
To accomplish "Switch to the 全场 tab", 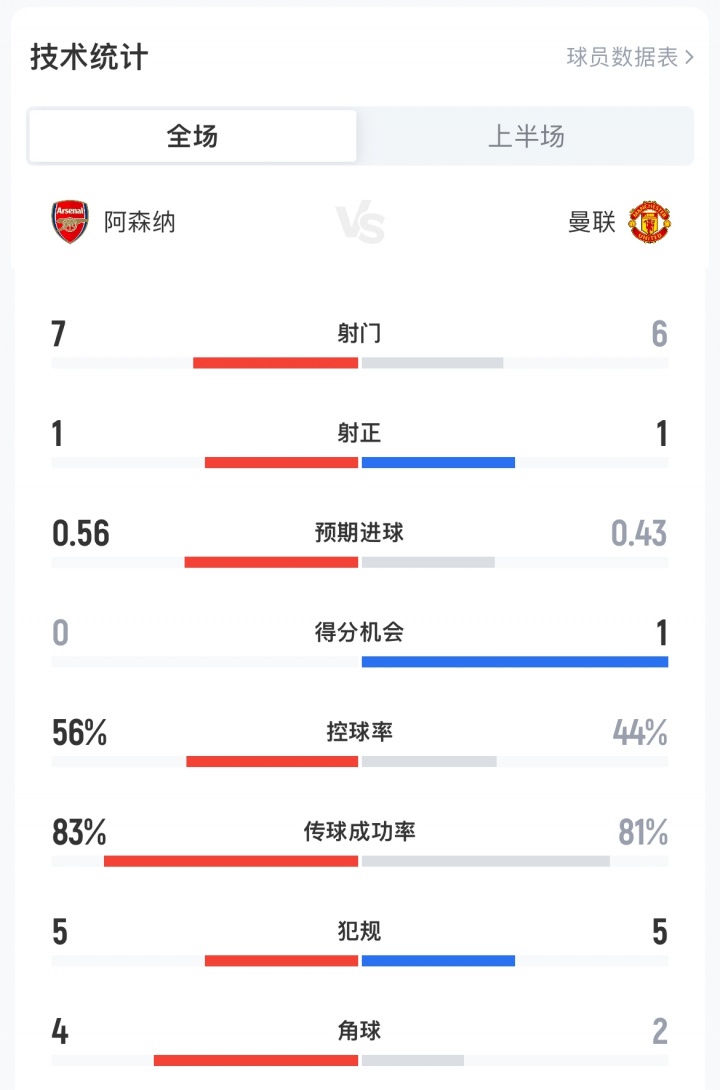I will click(x=192, y=136).
